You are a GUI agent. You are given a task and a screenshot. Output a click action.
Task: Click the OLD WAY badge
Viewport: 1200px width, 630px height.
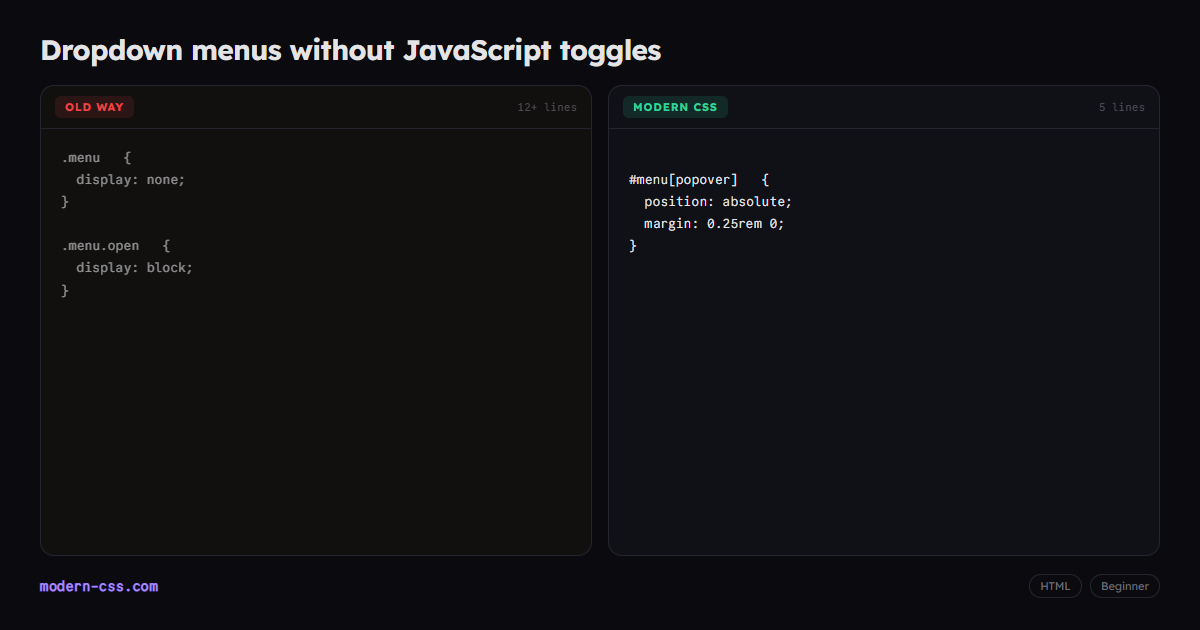pos(94,107)
